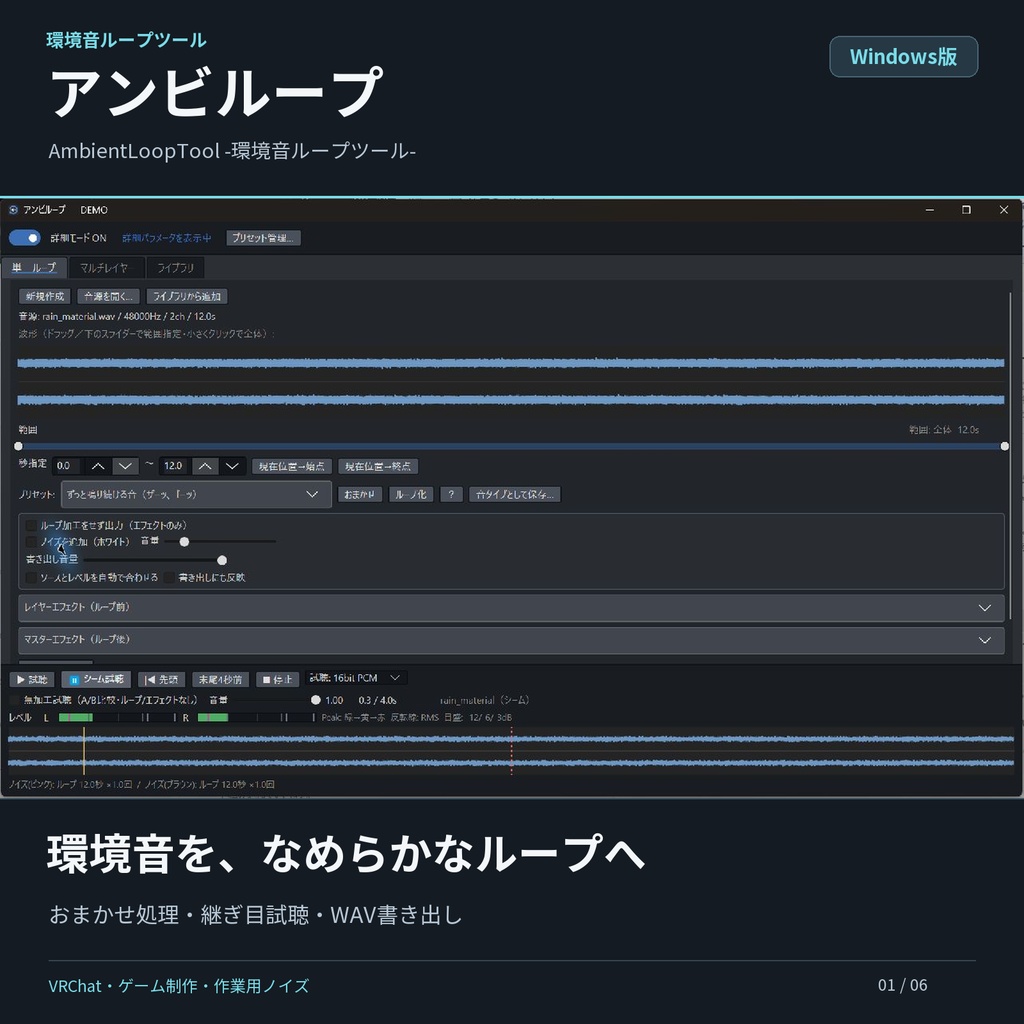Expand the レイヤーエフェクト（ループ前） section
Image resolution: width=1024 pixels, height=1024 pixels.
point(511,607)
